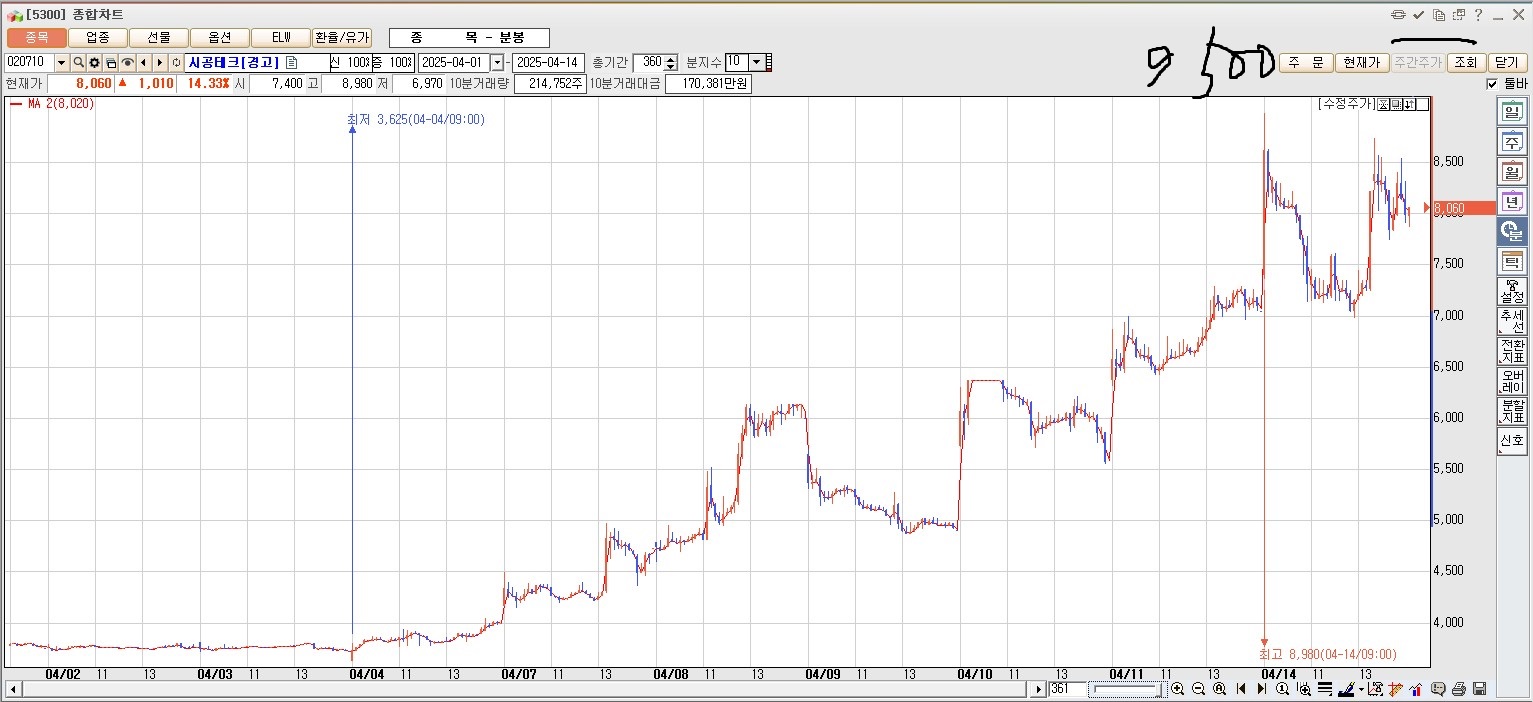
Task: Click the print chart icon
Action: tap(1459, 689)
